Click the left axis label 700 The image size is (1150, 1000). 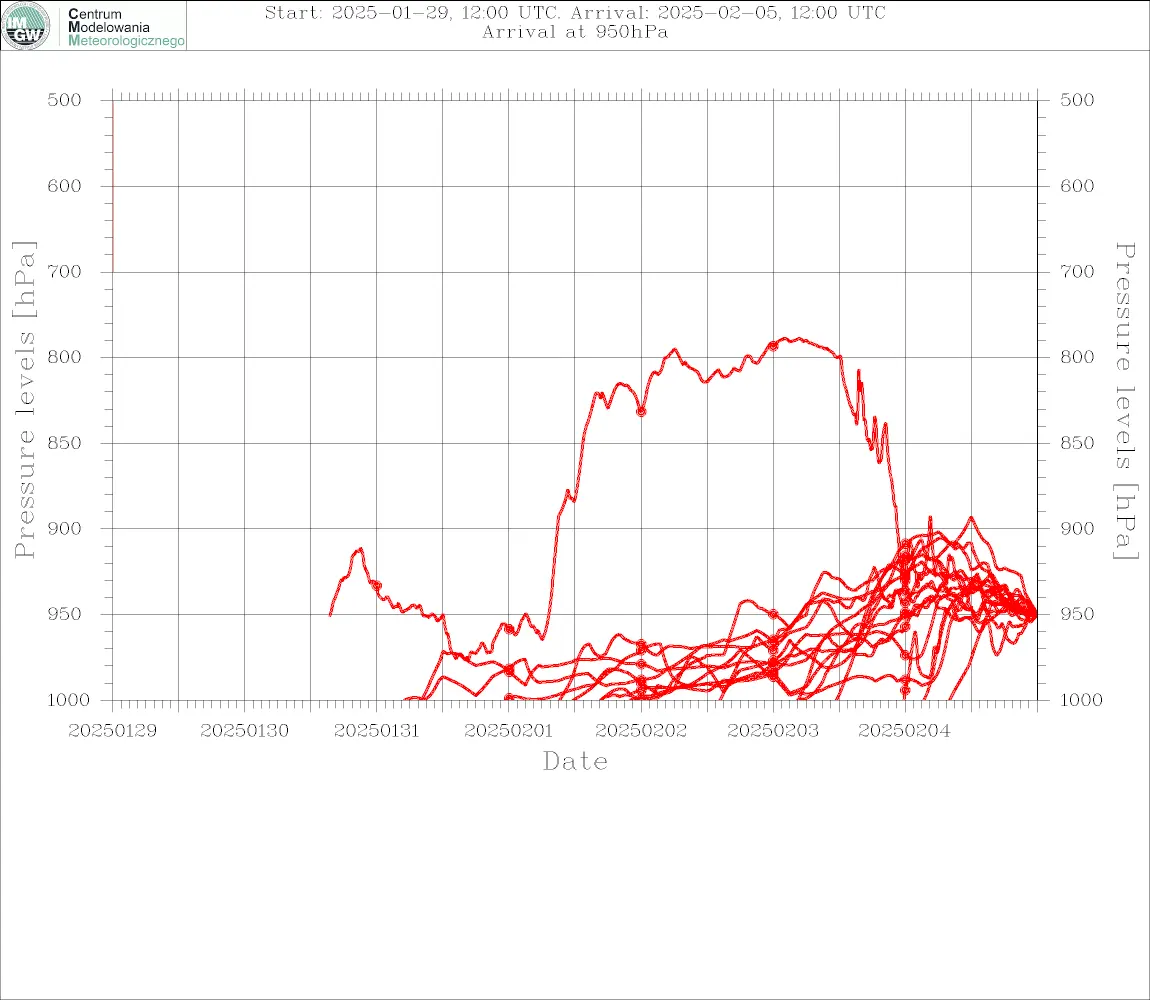tap(64, 272)
